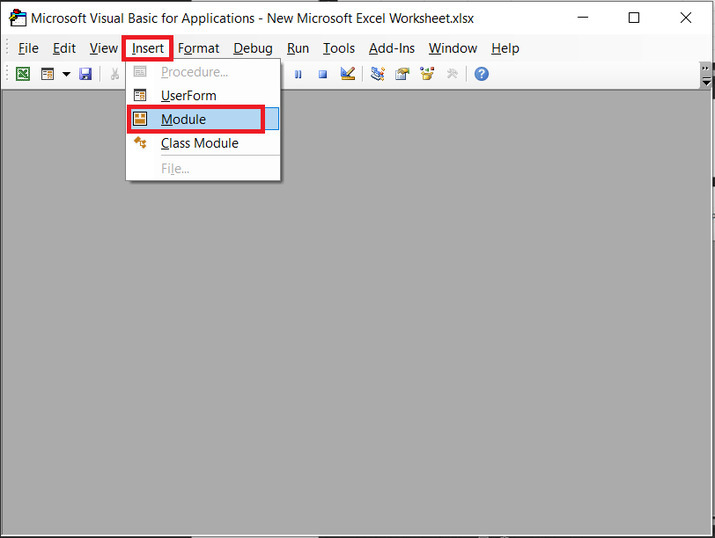Image resolution: width=715 pixels, height=538 pixels.
Task: Open the Debug menu
Action: (253, 48)
